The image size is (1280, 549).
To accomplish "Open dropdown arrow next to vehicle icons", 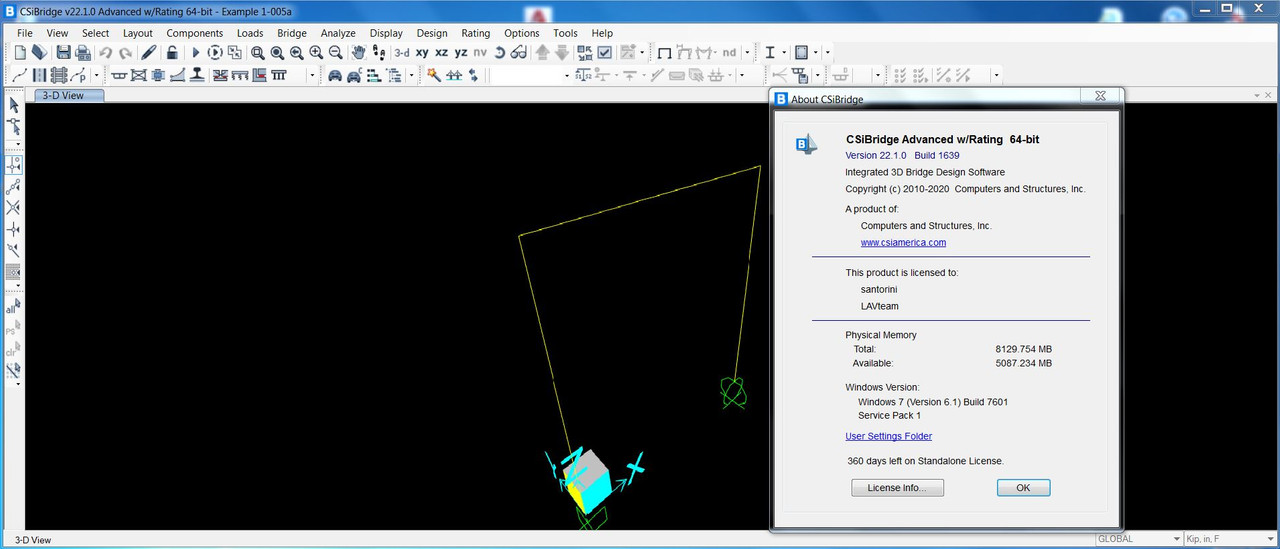I will [412, 75].
